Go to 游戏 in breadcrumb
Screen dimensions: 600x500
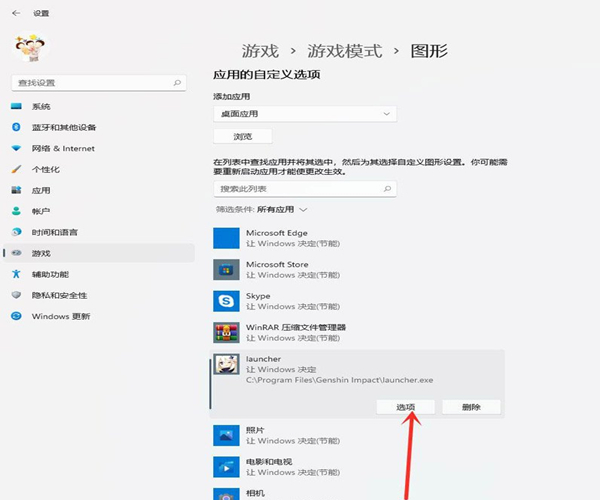[x=260, y=51]
